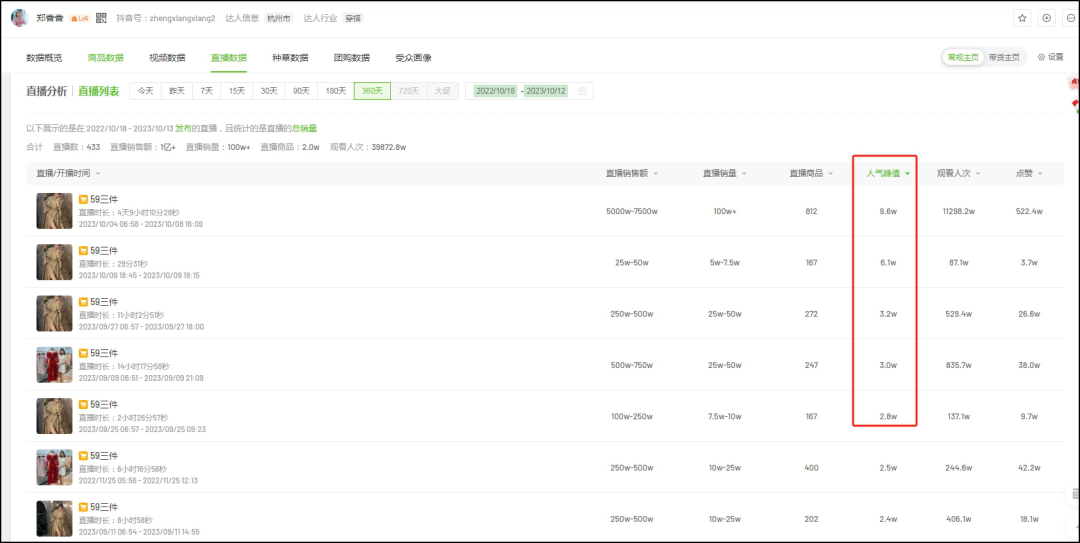Sort by 直播/开播时间 column arrow
The image size is (1080, 543).
(x=98, y=174)
